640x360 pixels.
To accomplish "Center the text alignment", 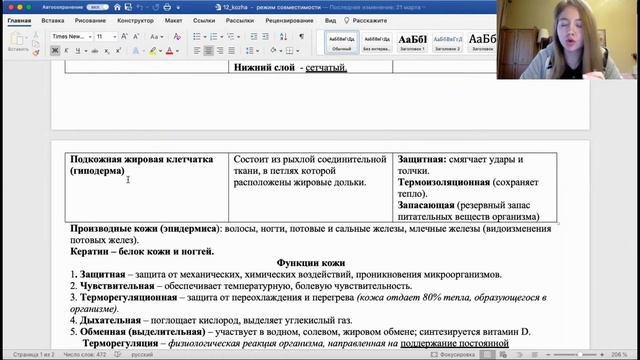I will (x=209, y=51).
